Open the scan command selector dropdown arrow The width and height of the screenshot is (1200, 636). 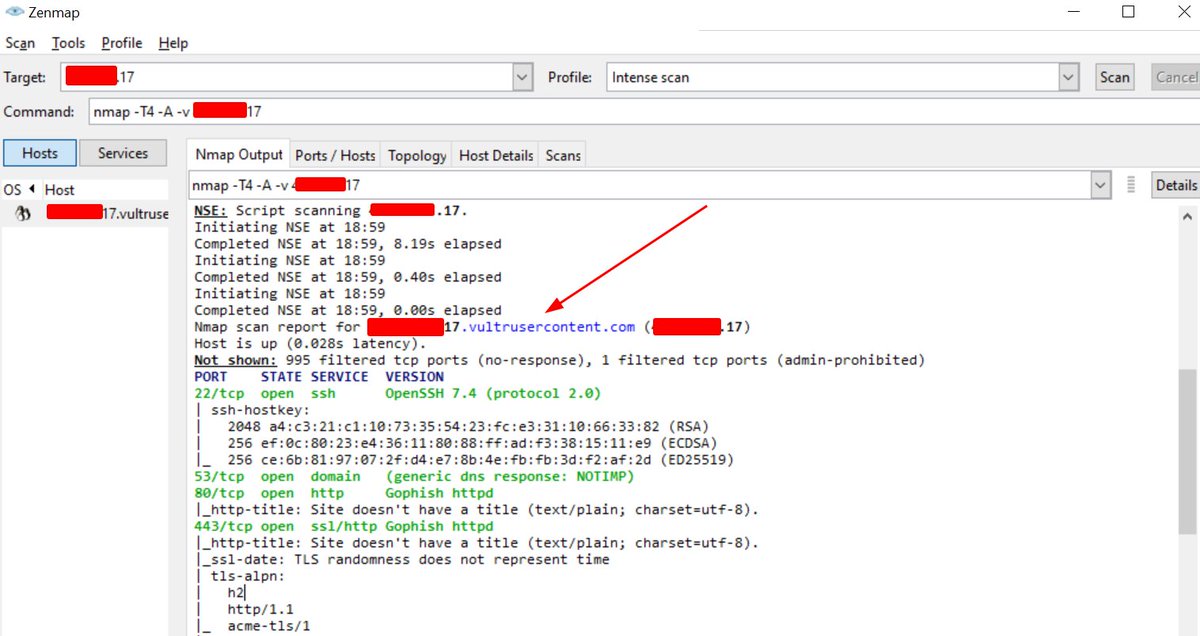tap(1101, 185)
